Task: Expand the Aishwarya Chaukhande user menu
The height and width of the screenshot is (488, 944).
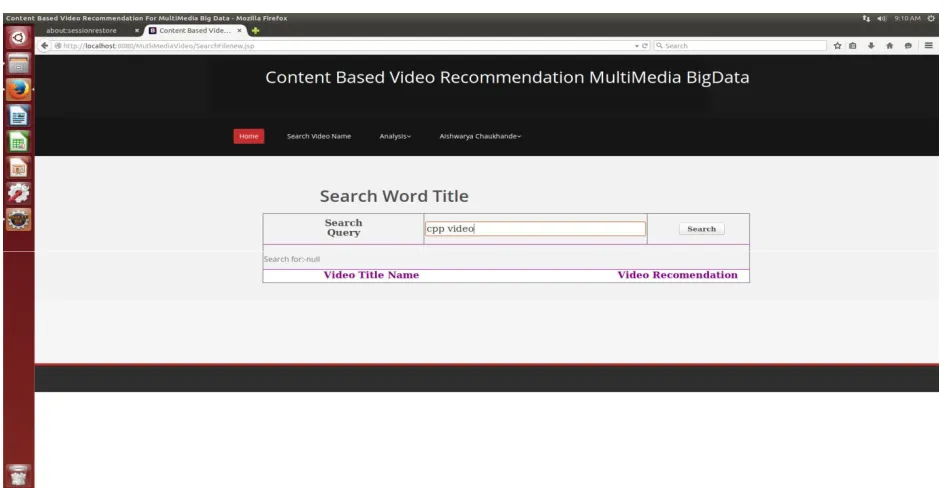Action: click(480, 137)
